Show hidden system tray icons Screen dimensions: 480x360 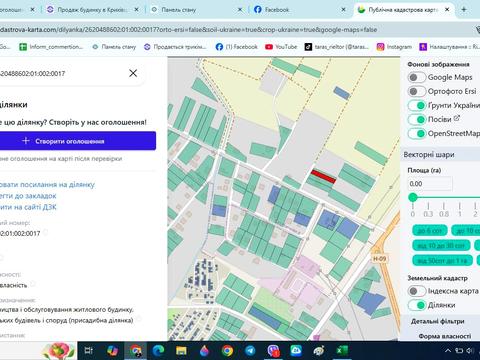[x=448, y=351]
